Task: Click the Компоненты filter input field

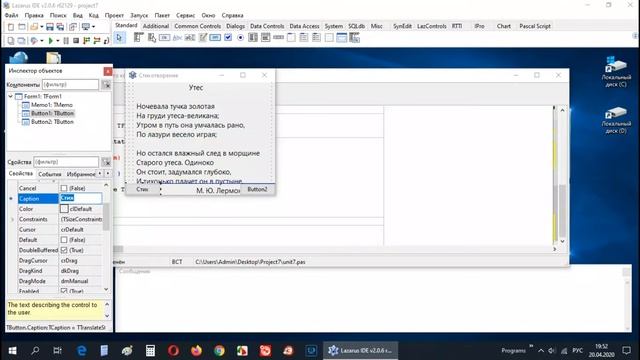Action: [71, 85]
